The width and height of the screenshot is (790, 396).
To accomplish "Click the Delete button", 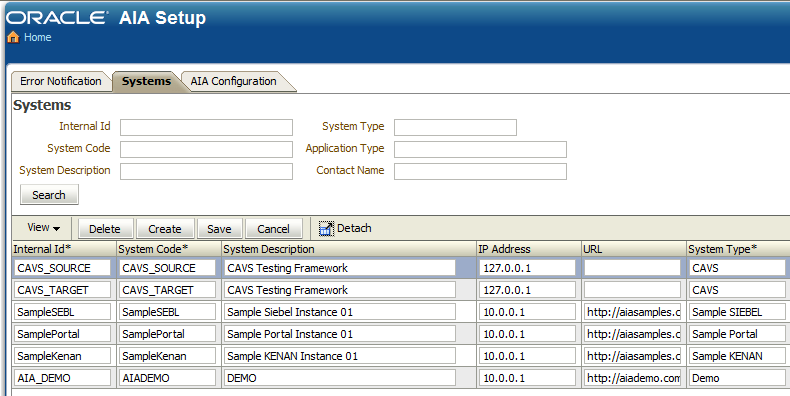I will pyautogui.click(x=104, y=229).
